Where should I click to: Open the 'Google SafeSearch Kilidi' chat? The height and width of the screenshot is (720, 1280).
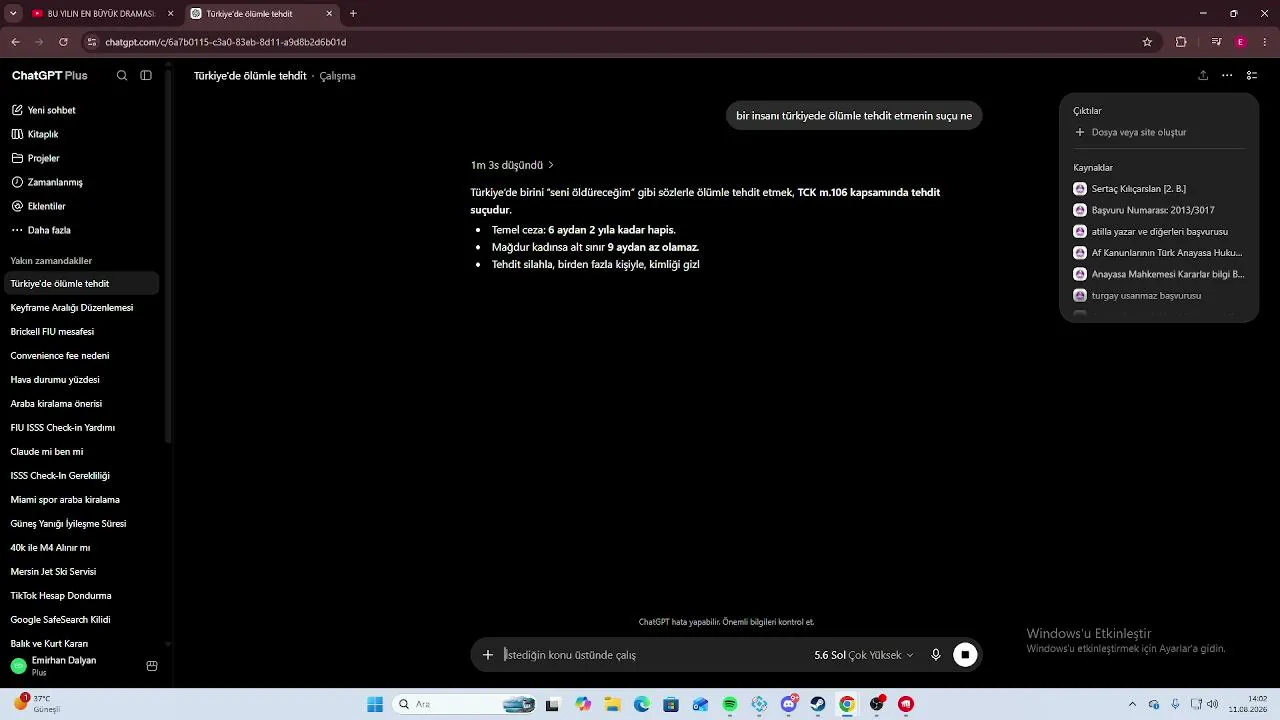(x=80, y=620)
